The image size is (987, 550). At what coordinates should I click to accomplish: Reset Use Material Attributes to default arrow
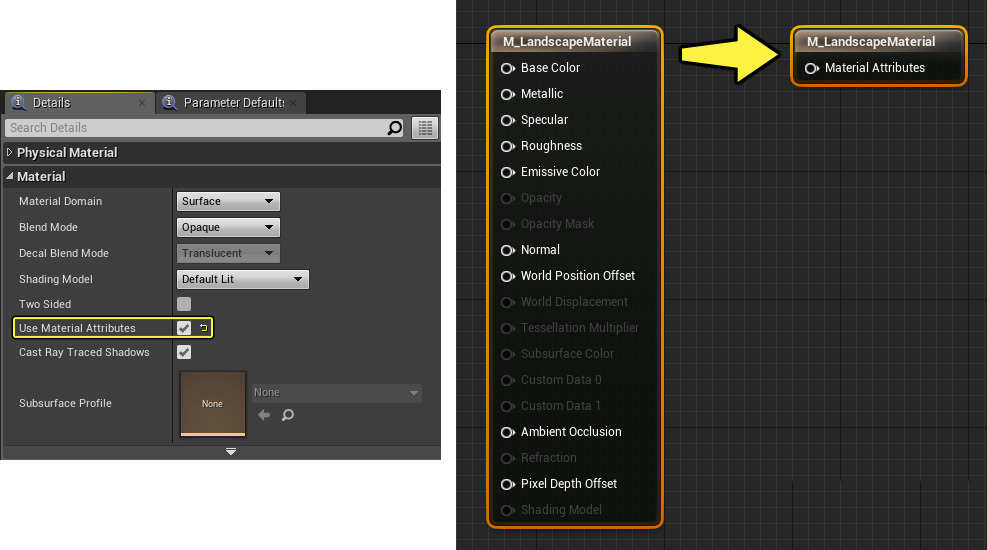tap(203, 328)
